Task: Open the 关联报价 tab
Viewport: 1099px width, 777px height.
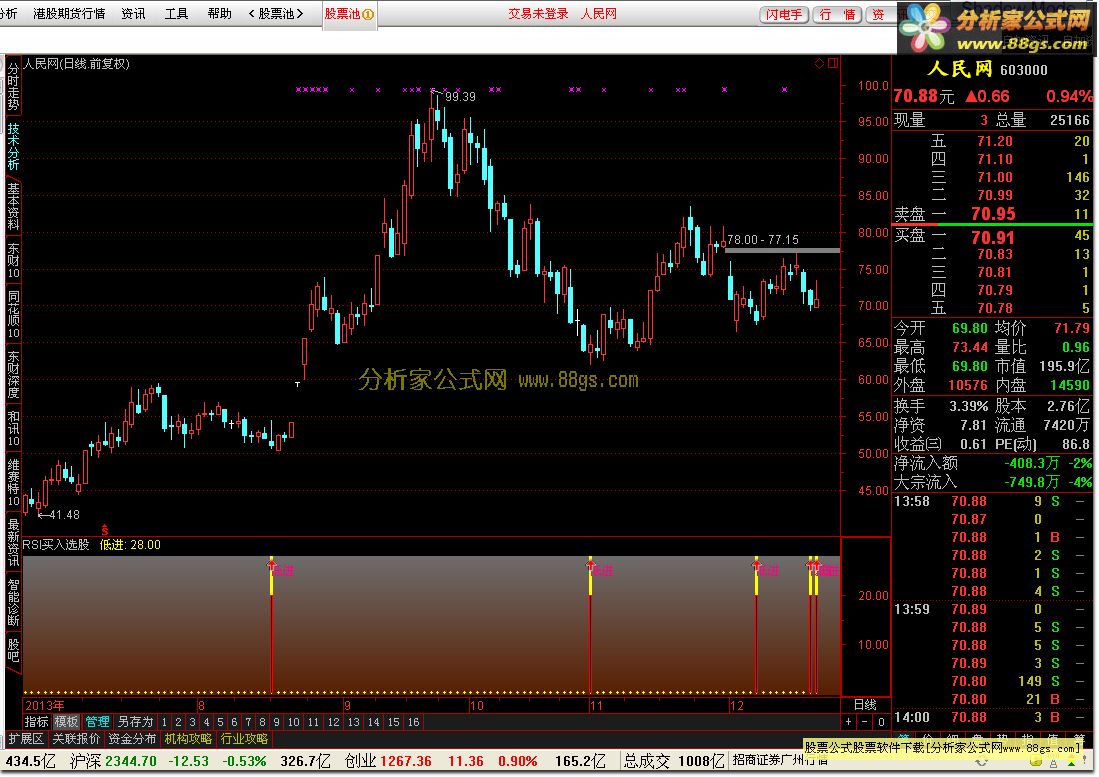Action: tap(76, 738)
